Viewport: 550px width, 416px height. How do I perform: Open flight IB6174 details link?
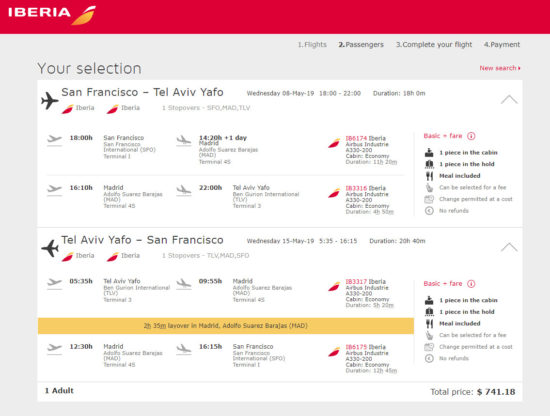pos(356,138)
